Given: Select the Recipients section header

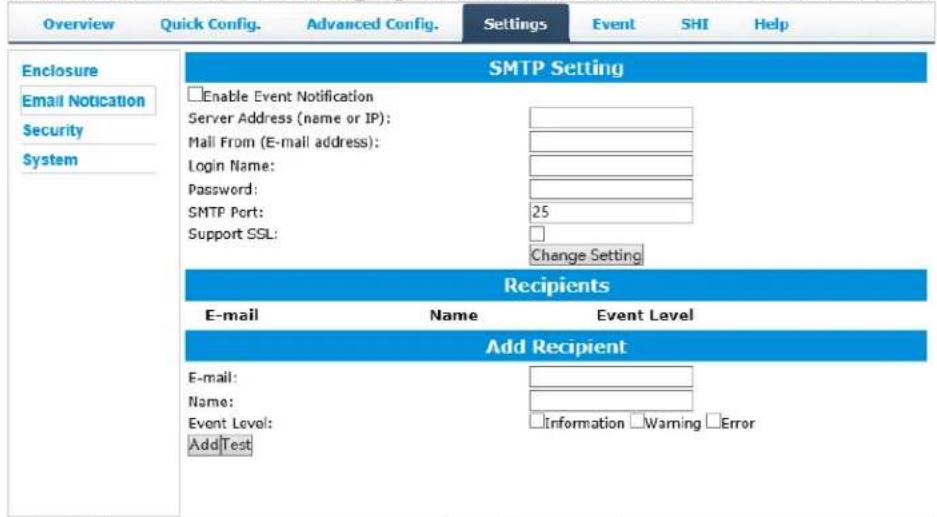Looking at the screenshot, I should (556, 285).
